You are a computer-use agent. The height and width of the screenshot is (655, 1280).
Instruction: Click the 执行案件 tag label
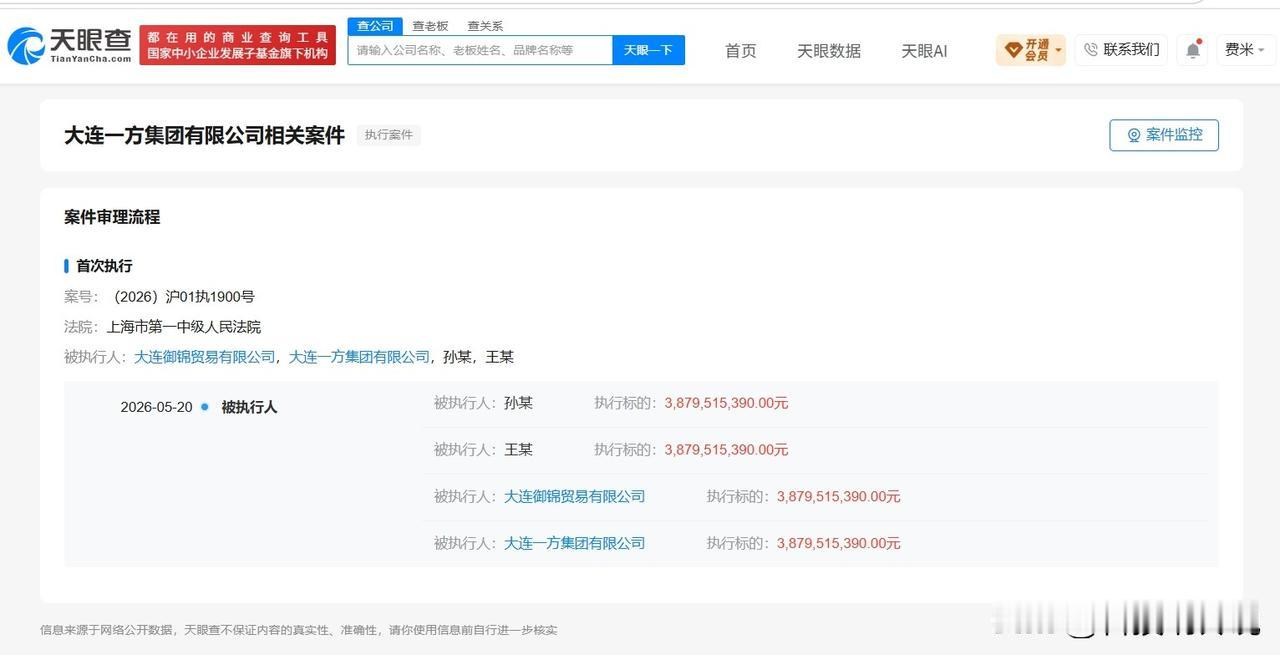pos(389,135)
